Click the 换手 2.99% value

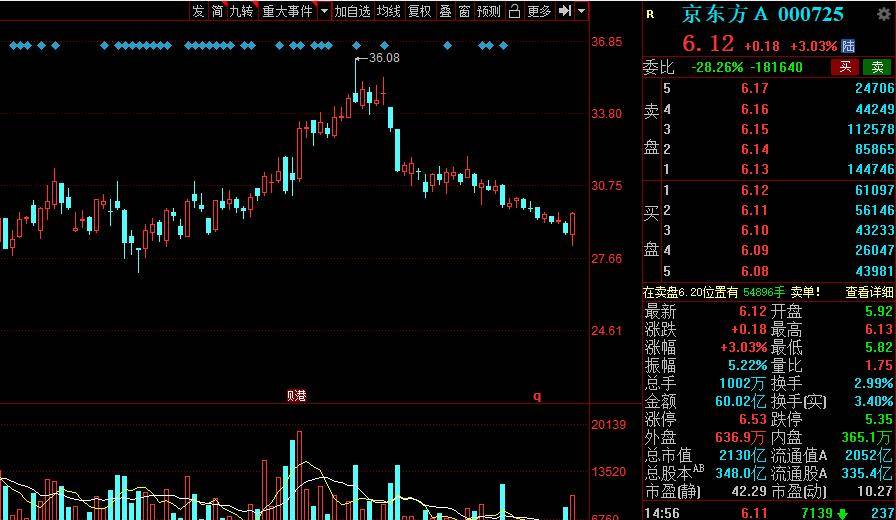[x=874, y=383]
